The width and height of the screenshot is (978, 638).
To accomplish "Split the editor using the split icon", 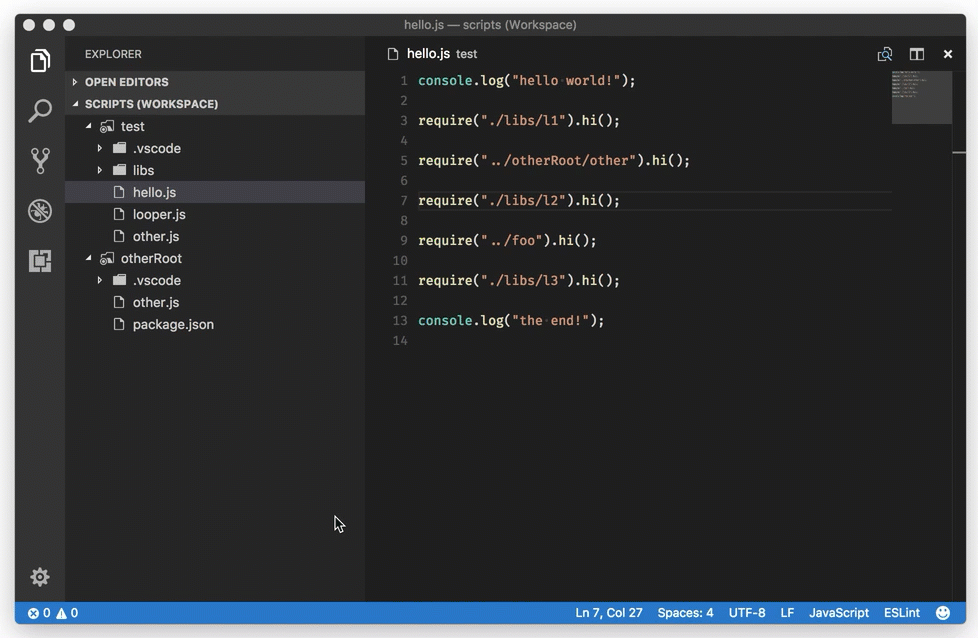I will [916, 54].
